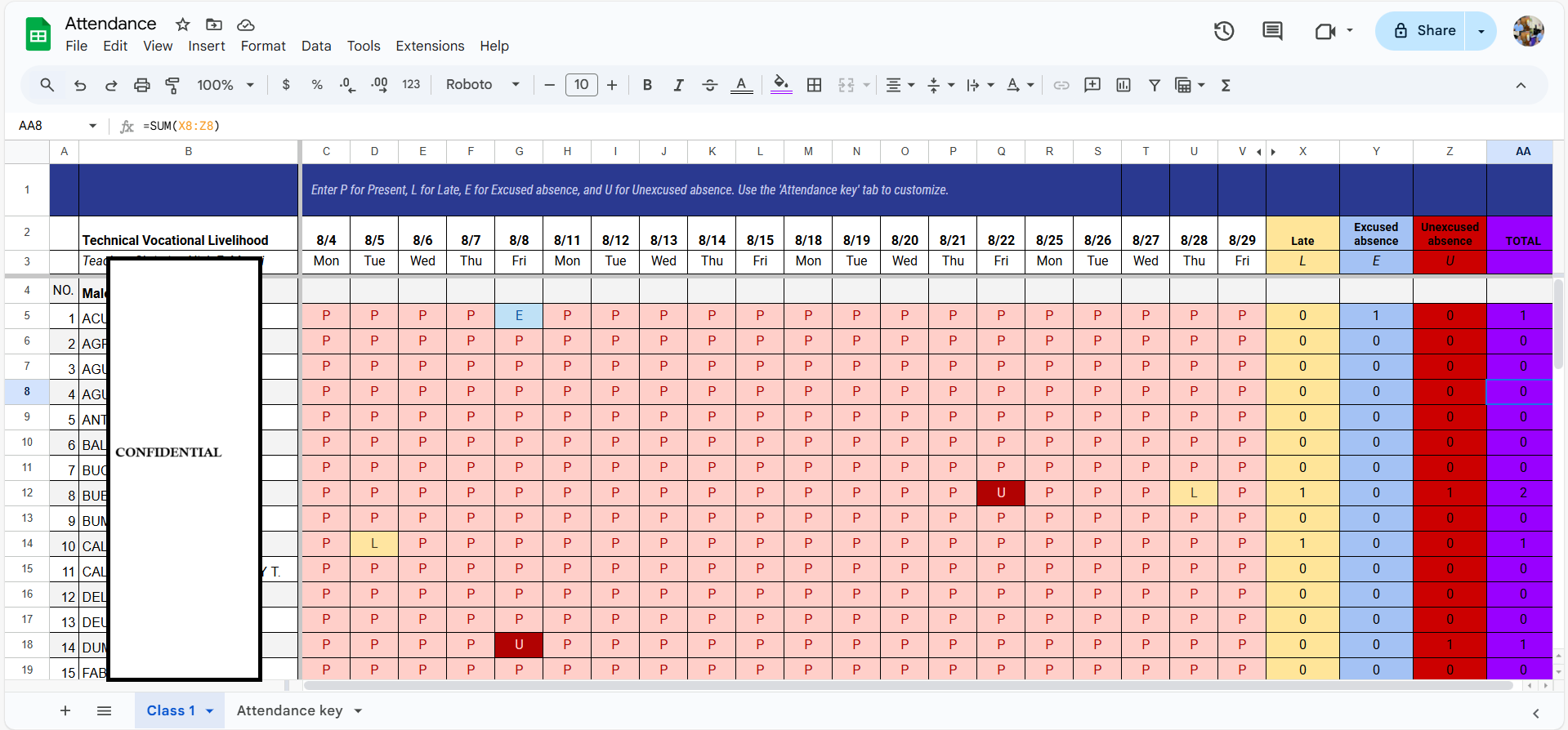1568x730 pixels.
Task: Open text rotation dropdown
Action: tap(1020, 85)
